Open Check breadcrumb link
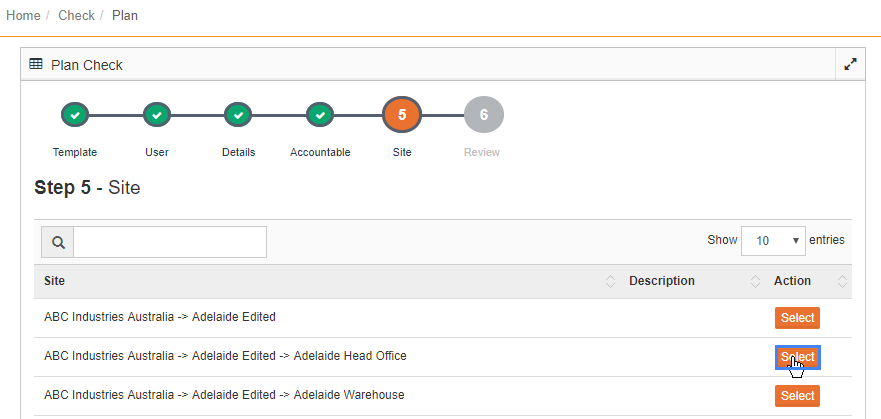The width and height of the screenshot is (881, 419). tap(76, 15)
